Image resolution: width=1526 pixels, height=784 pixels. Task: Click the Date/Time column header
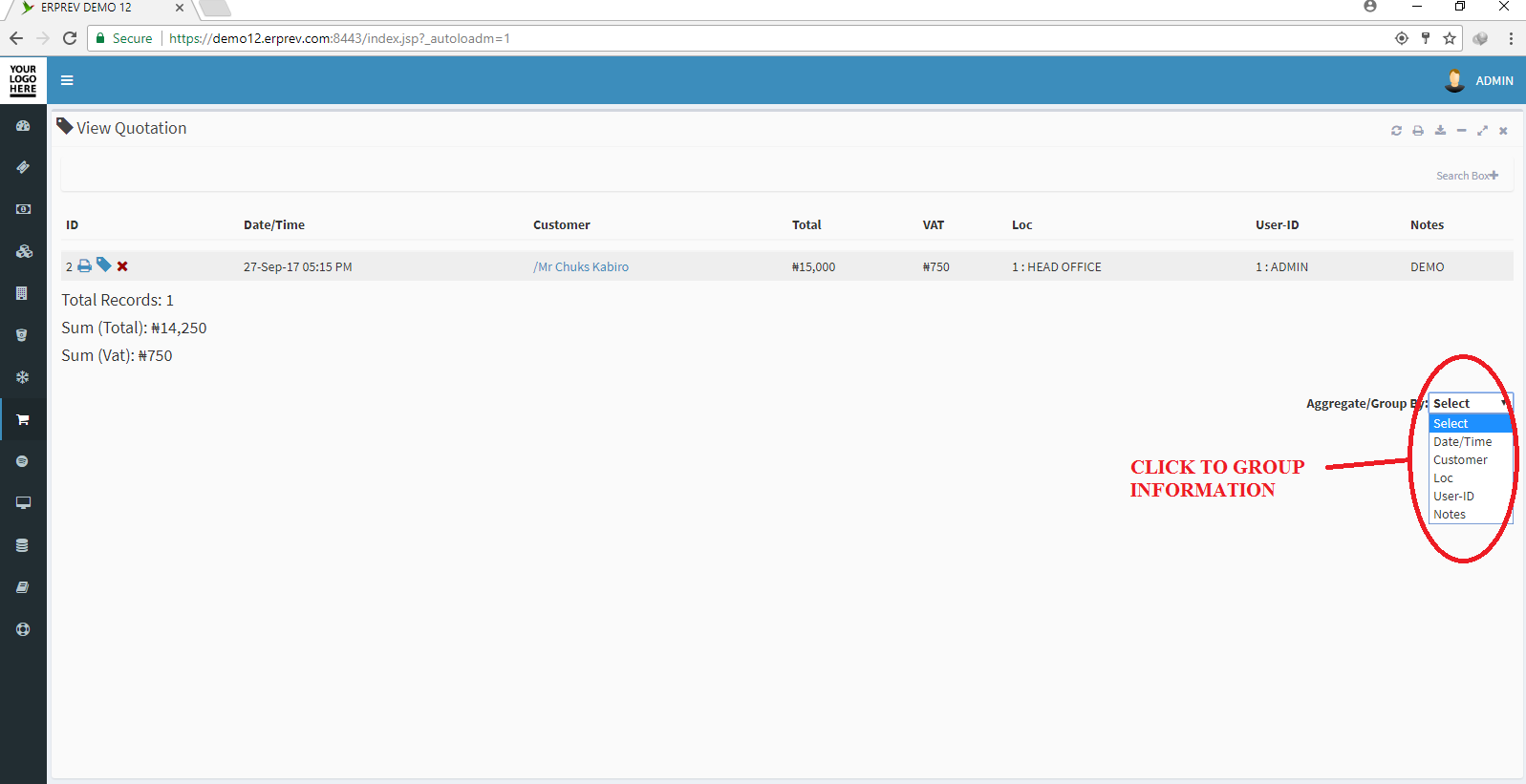click(274, 225)
